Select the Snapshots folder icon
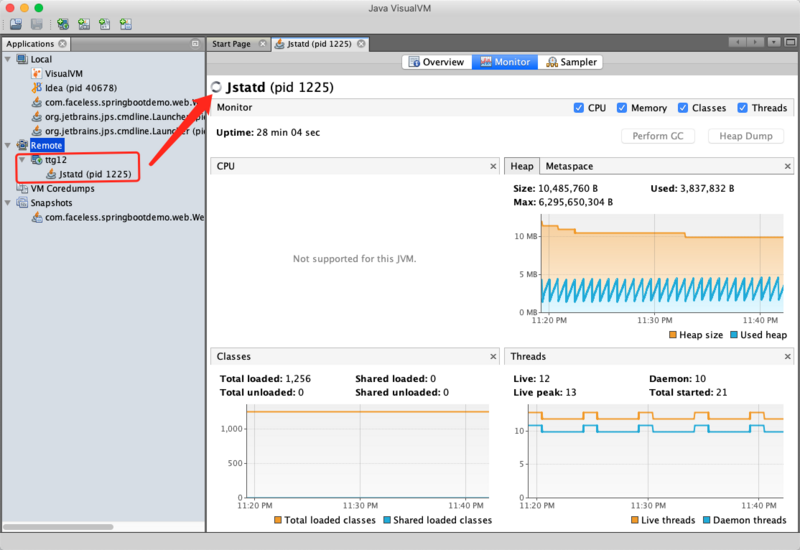Image resolution: width=800 pixels, height=550 pixels. (x=22, y=203)
